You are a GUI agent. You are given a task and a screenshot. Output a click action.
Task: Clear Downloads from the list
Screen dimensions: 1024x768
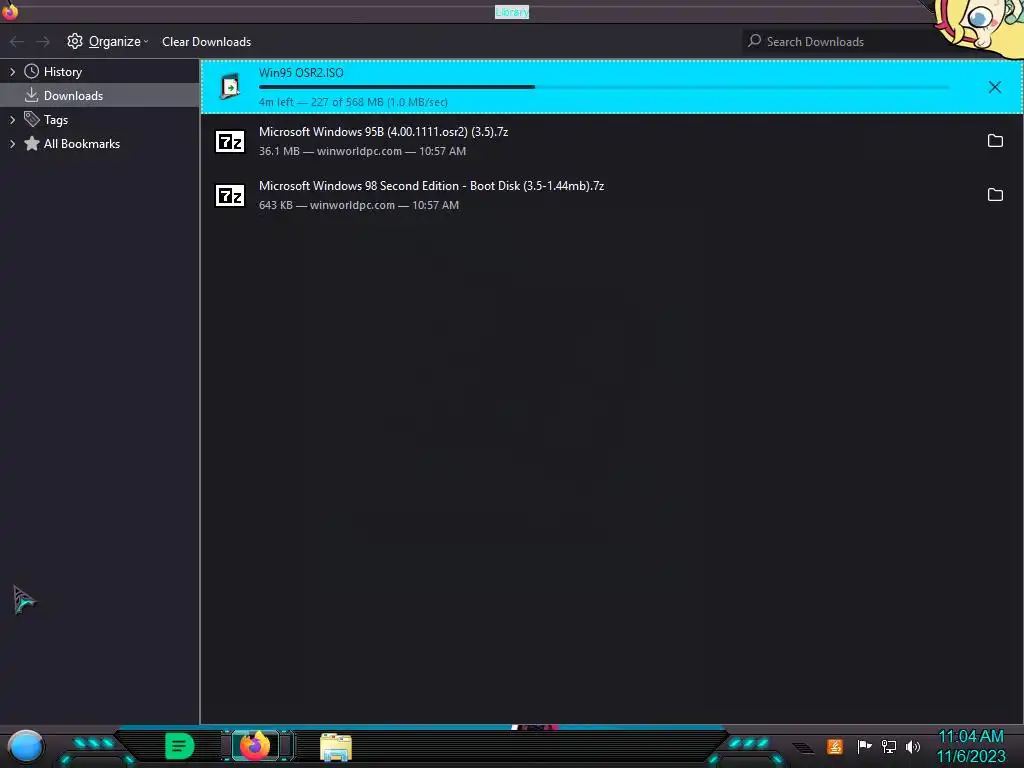point(206,42)
